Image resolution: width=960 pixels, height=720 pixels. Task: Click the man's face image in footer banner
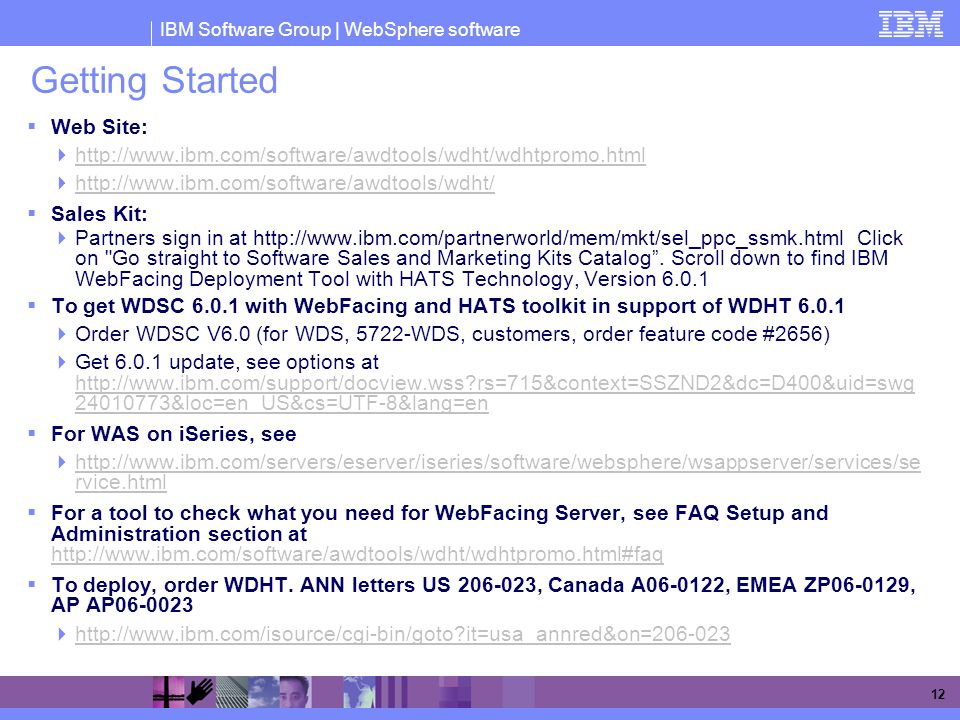pos(294,692)
